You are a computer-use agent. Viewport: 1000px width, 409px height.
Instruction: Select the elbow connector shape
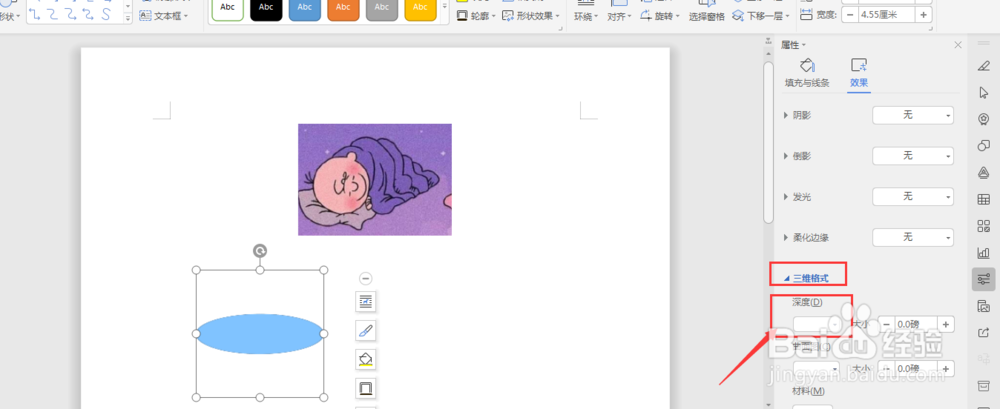[x=34, y=15]
